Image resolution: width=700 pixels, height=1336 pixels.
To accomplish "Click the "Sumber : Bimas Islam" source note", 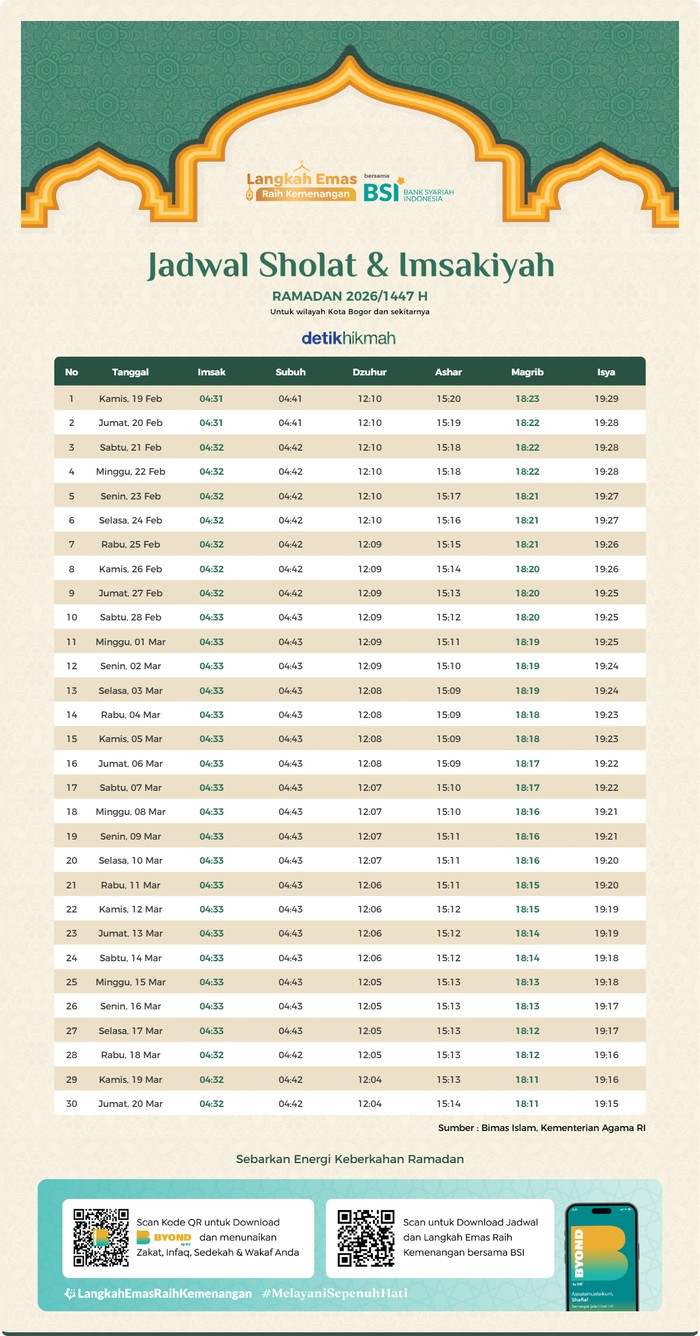I will click(540, 1128).
